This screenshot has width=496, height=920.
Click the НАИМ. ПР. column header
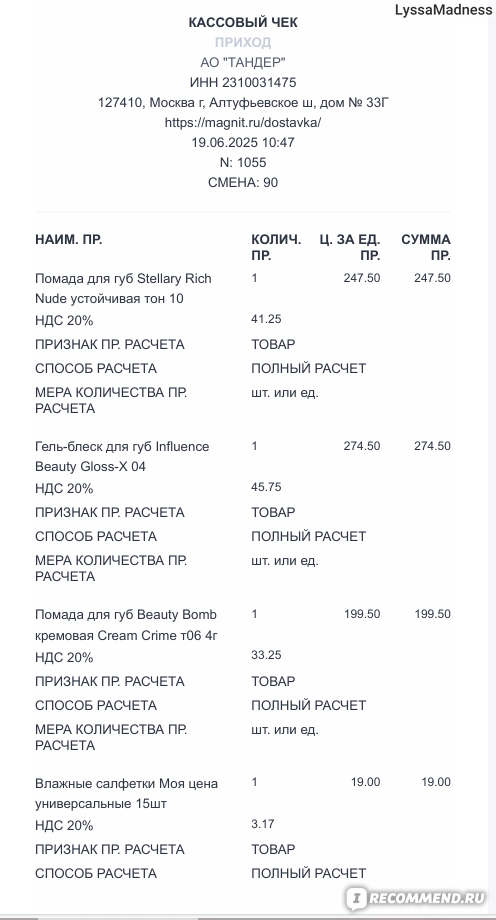(x=69, y=239)
